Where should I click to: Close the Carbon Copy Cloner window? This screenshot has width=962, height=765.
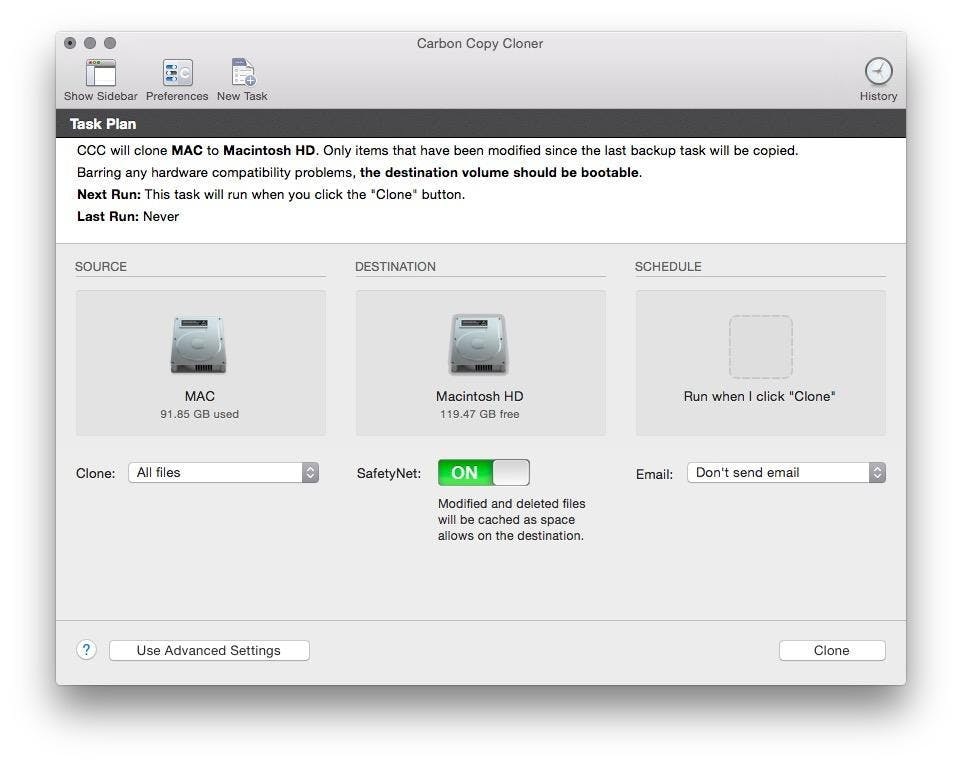pos(70,43)
